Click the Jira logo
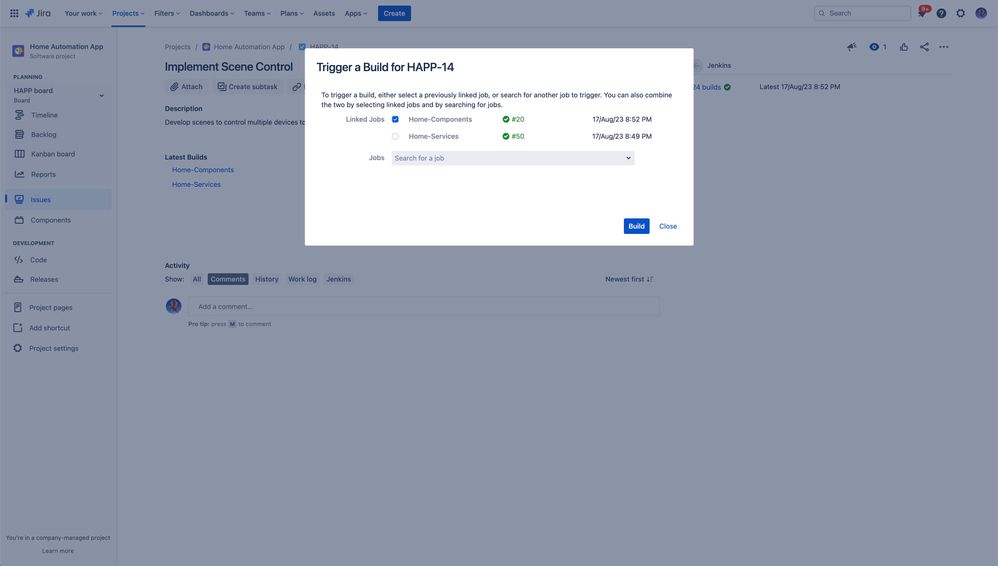This screenshot has width=998, height=566. click(38, 13)
